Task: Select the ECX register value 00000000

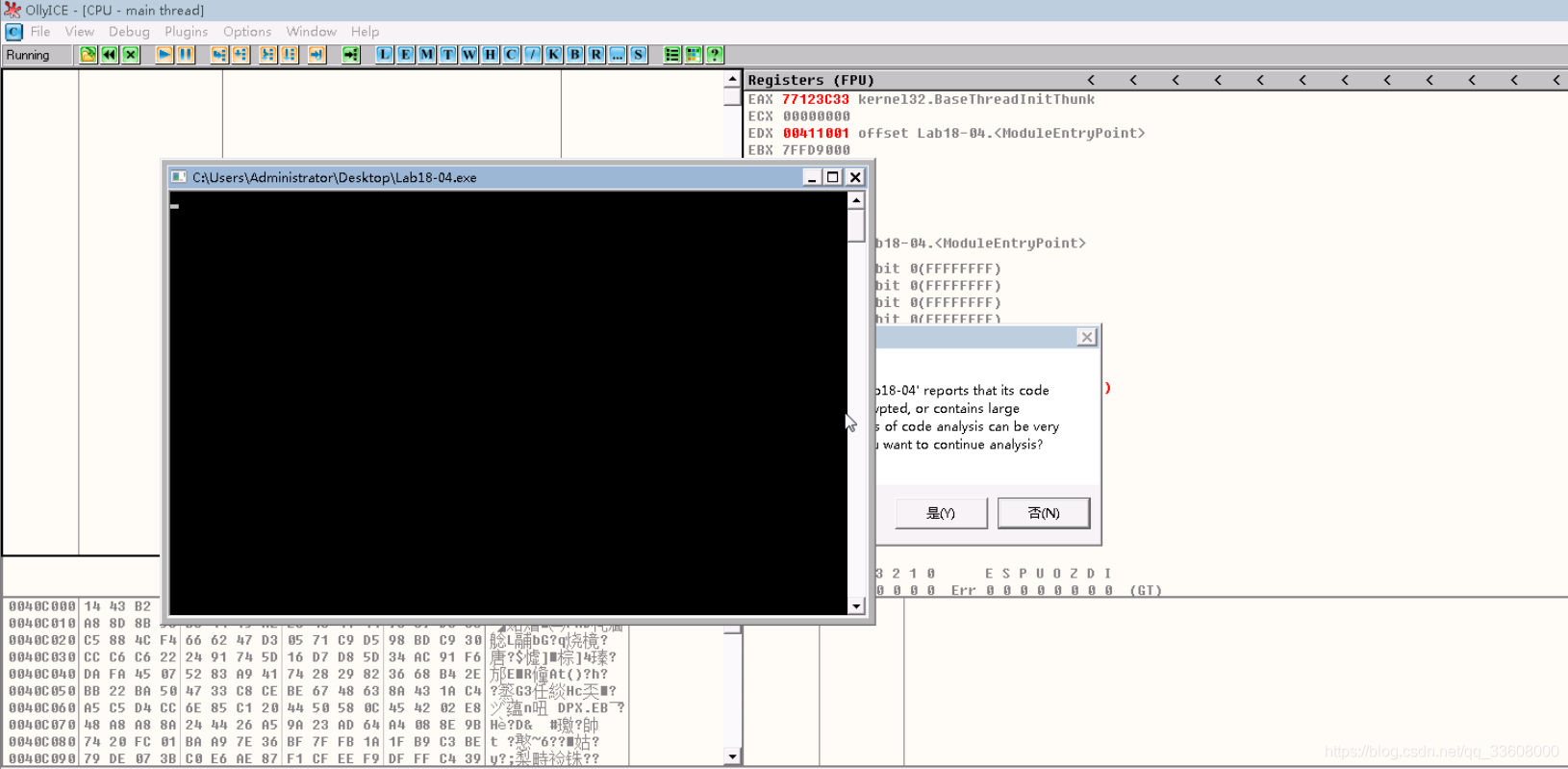Action: (x=816, y=116)
